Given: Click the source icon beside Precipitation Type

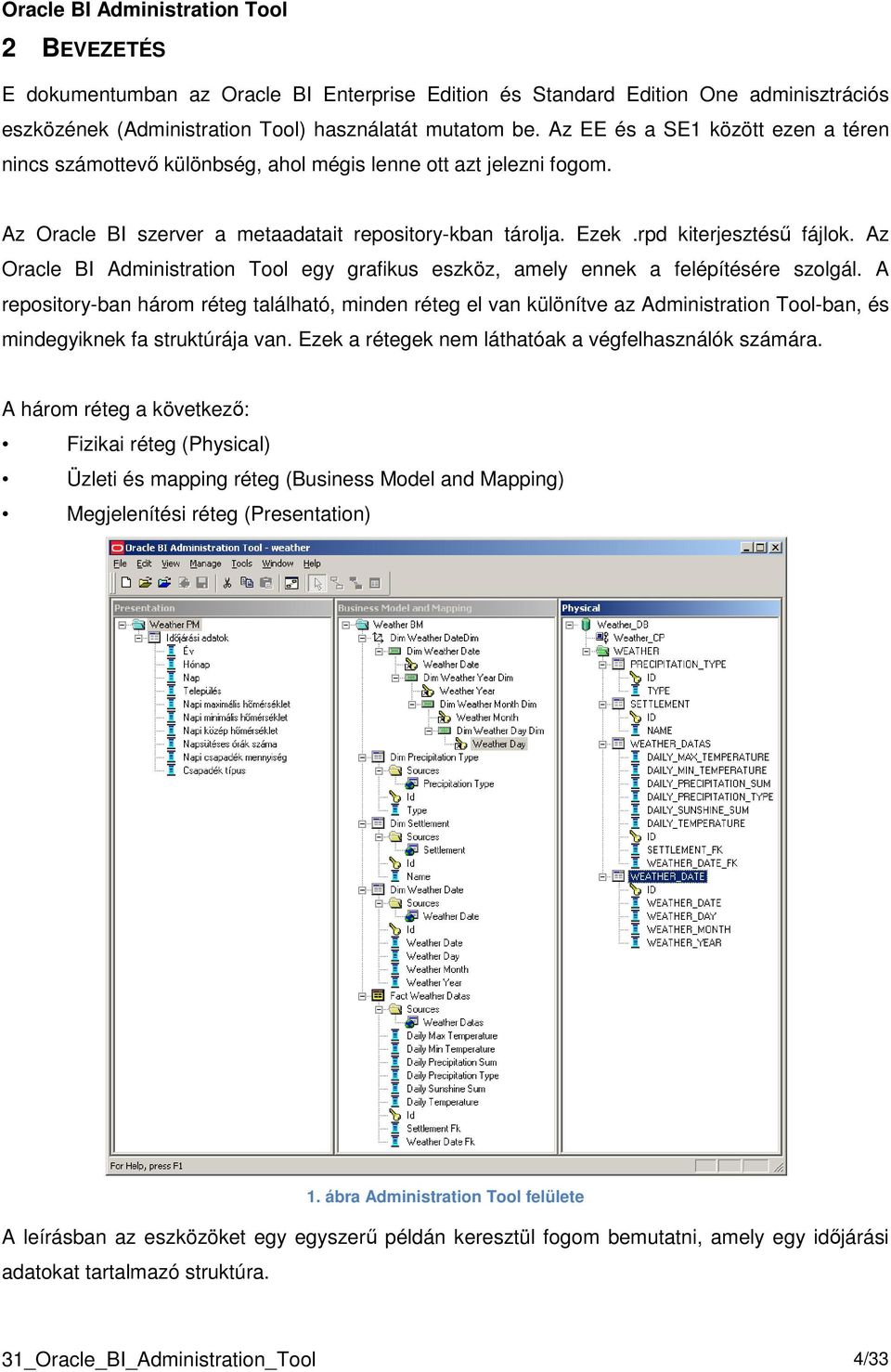Looking at the screenshot, I should coord(412,783).
